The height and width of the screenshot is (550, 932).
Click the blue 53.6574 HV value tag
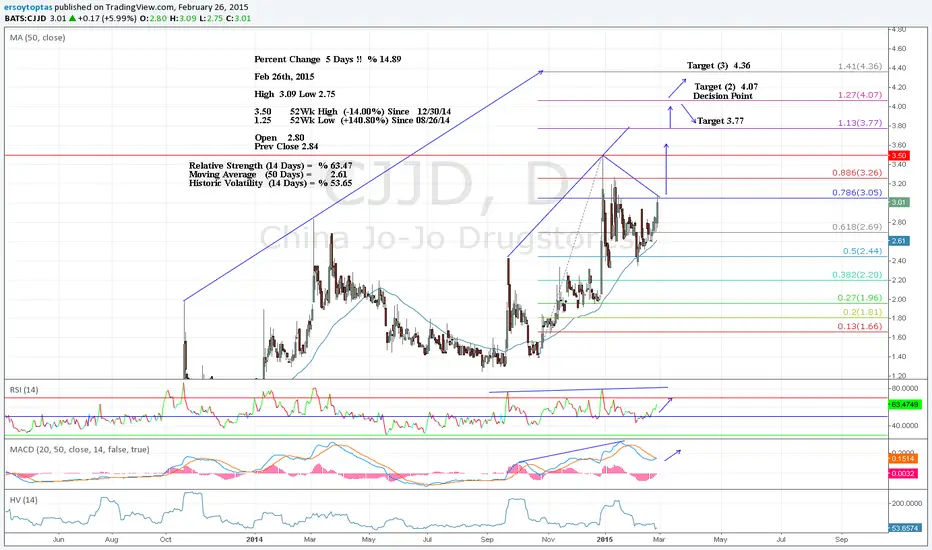click(905, 528)
